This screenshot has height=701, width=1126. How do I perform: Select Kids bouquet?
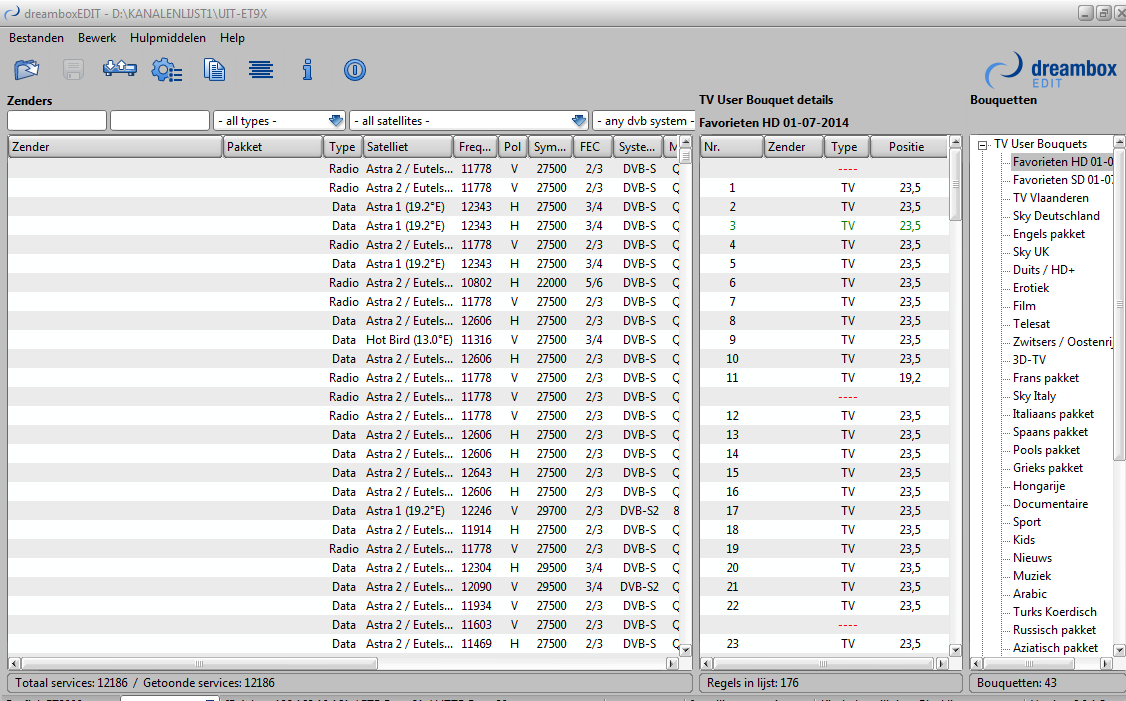tap(1024, 540)
